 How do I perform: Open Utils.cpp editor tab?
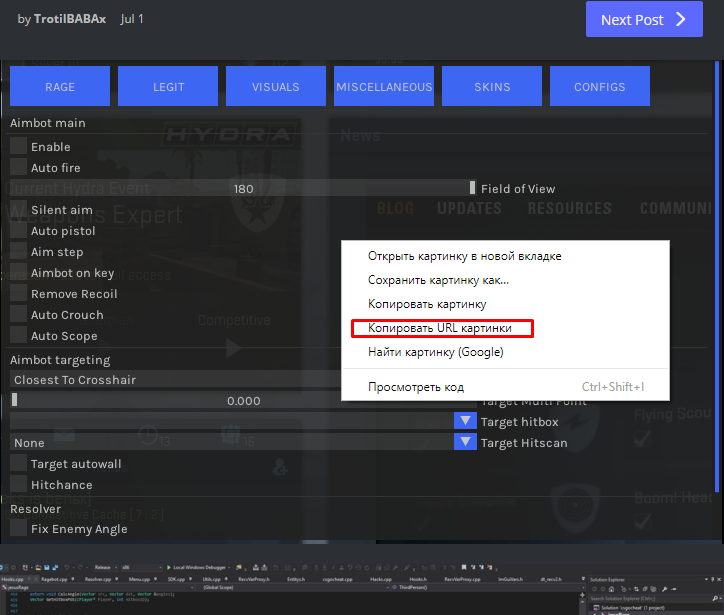[211, 579]
